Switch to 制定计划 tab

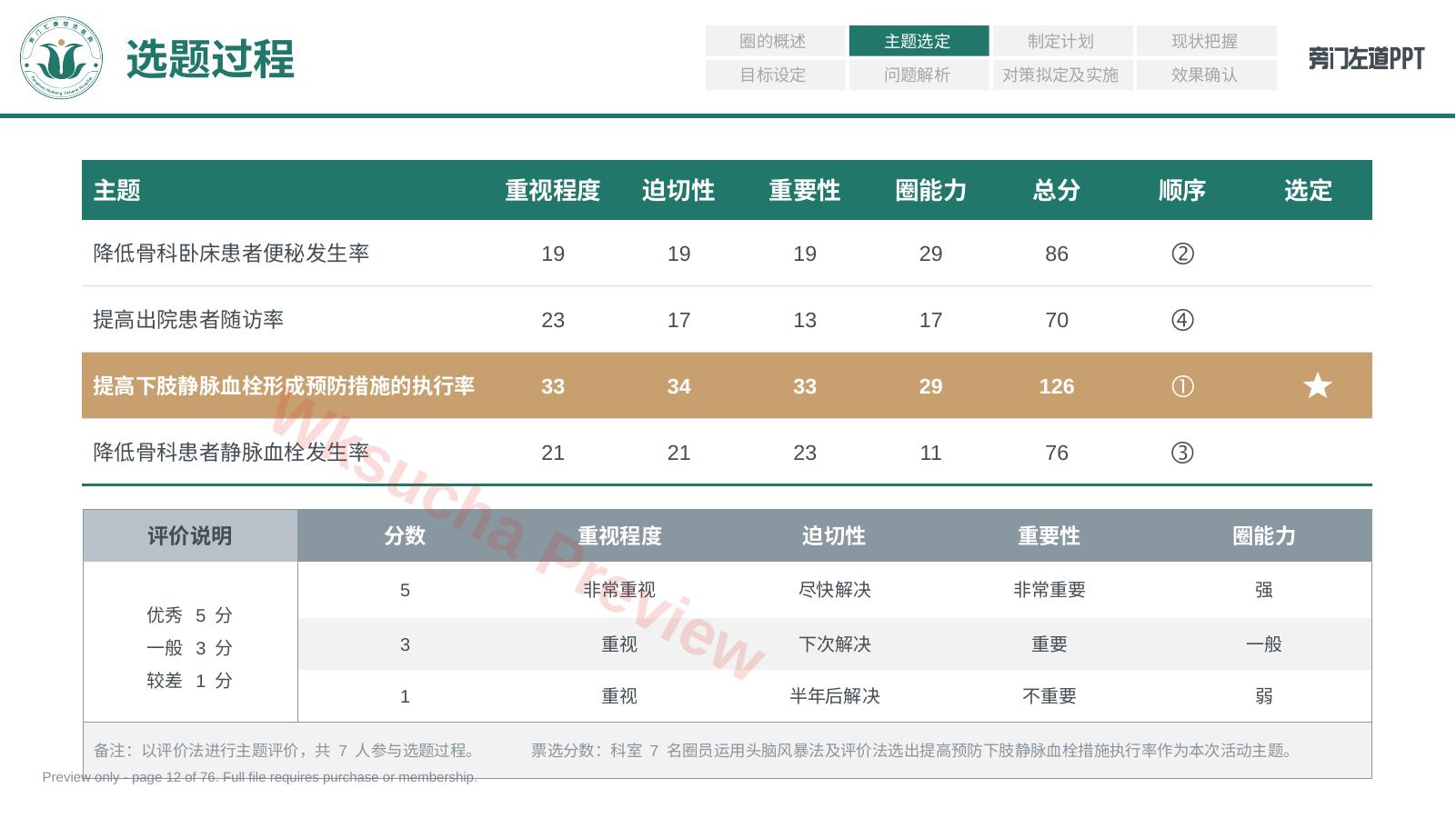point(1062,41)
